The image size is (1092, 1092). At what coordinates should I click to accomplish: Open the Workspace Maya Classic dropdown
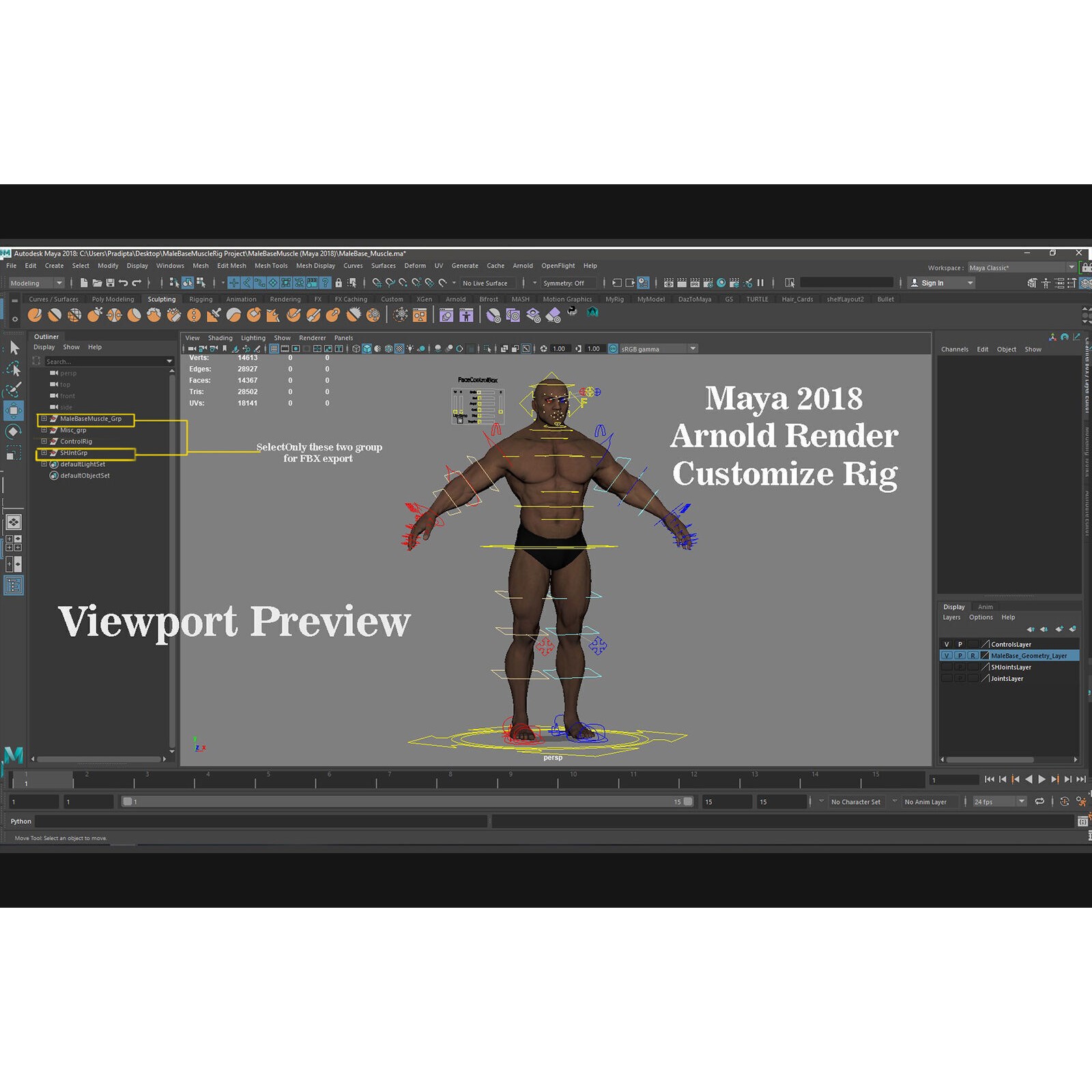[x=1022, y=268]
